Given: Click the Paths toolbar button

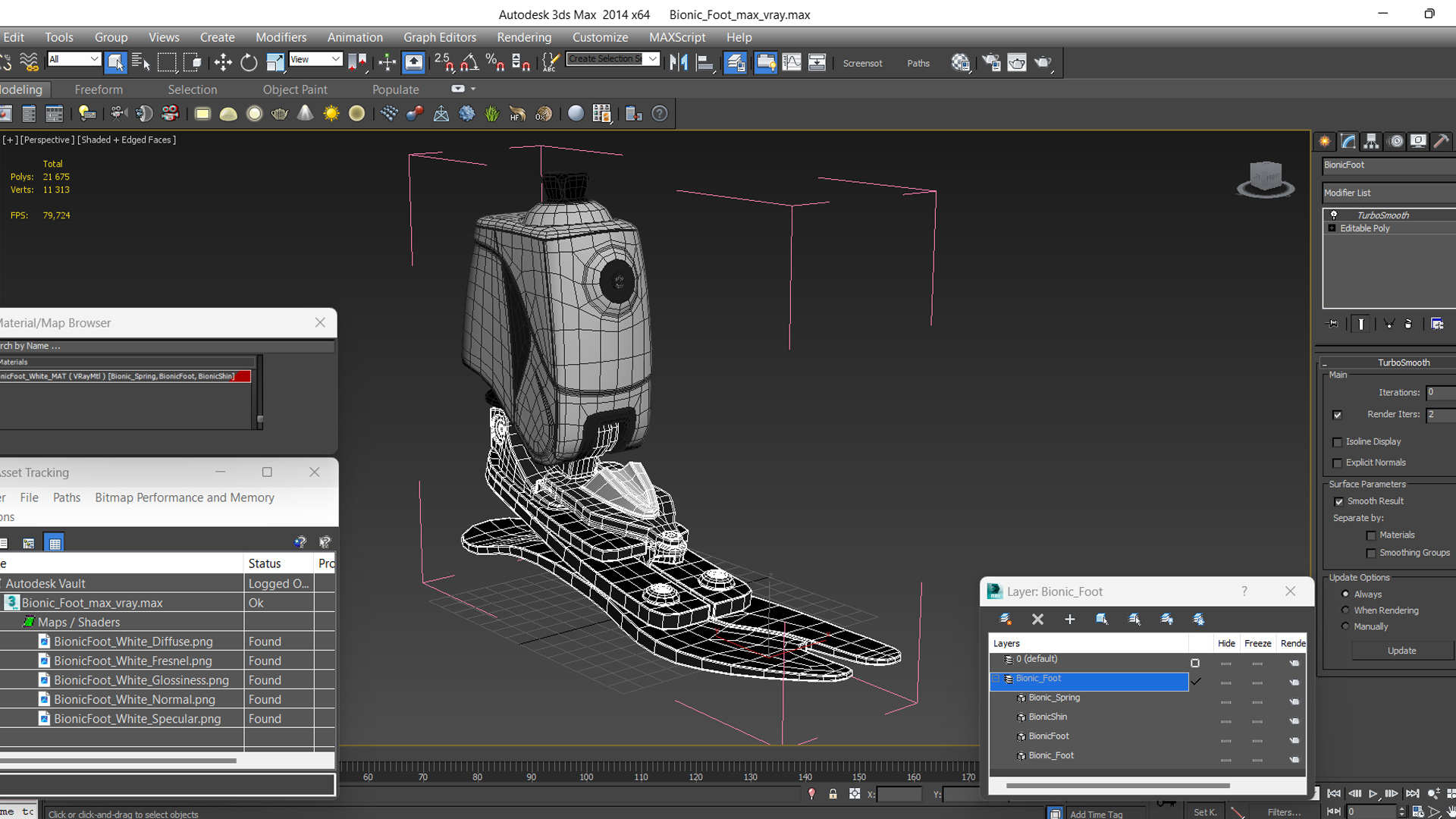Looking at the screenshot, I should (918, 63).
